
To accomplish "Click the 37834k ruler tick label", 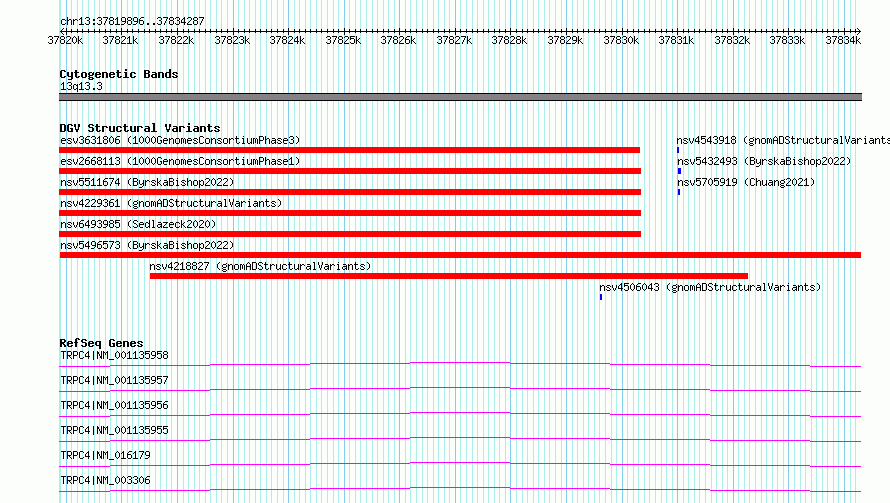I will pyautogui.click(x=843, y=40).
